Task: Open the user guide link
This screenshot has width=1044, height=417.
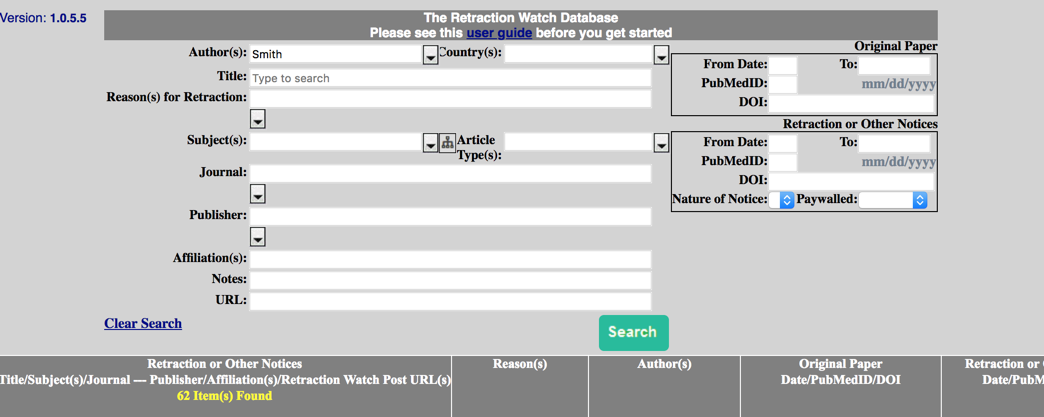Action: pyautogui.click(x=498, y=33)
